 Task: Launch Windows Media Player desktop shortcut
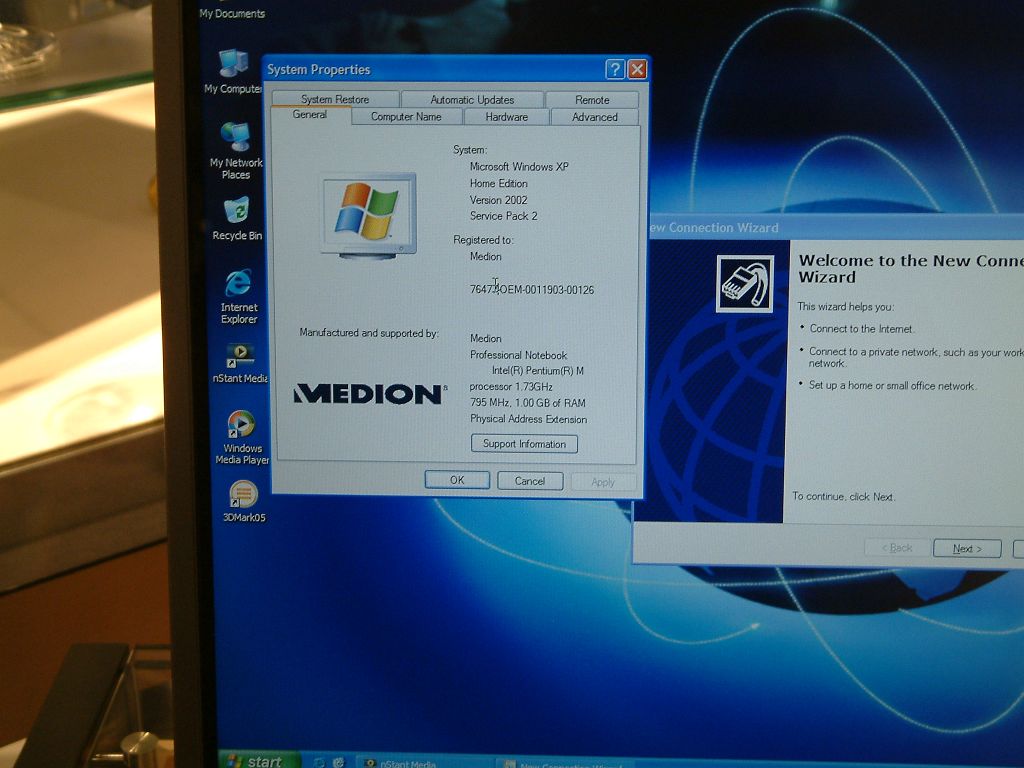coord(241,437)
